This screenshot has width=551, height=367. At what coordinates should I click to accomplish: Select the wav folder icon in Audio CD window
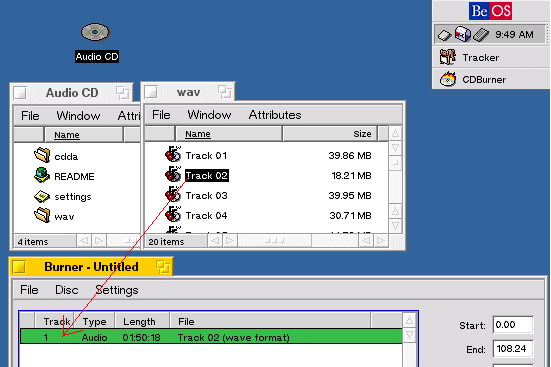(x=42, y=215)
